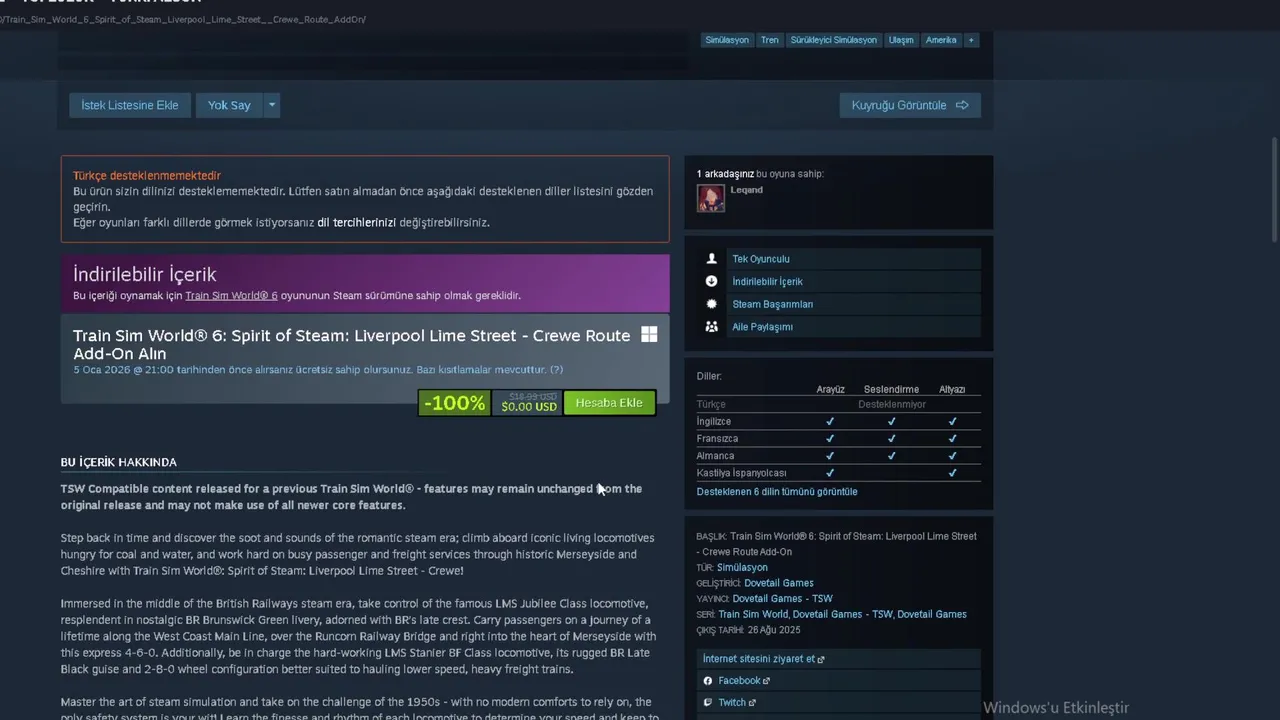This screenshot has height=720, width=1280.
Task: Click Hesaba Ekle to claim the DLC
Action: tap(609, 403)
